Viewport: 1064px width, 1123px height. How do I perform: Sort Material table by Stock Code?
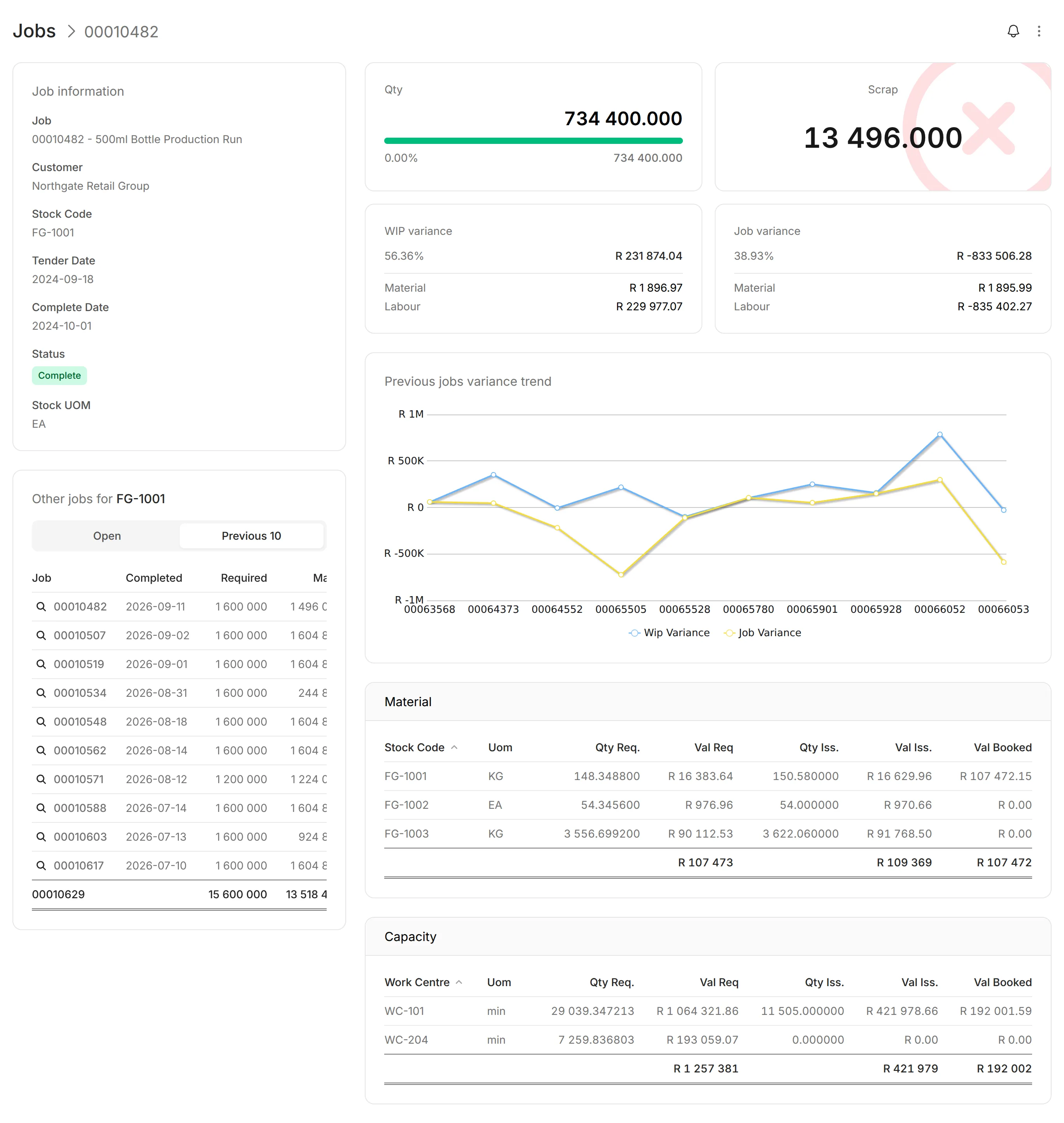(x=420, y=747)
